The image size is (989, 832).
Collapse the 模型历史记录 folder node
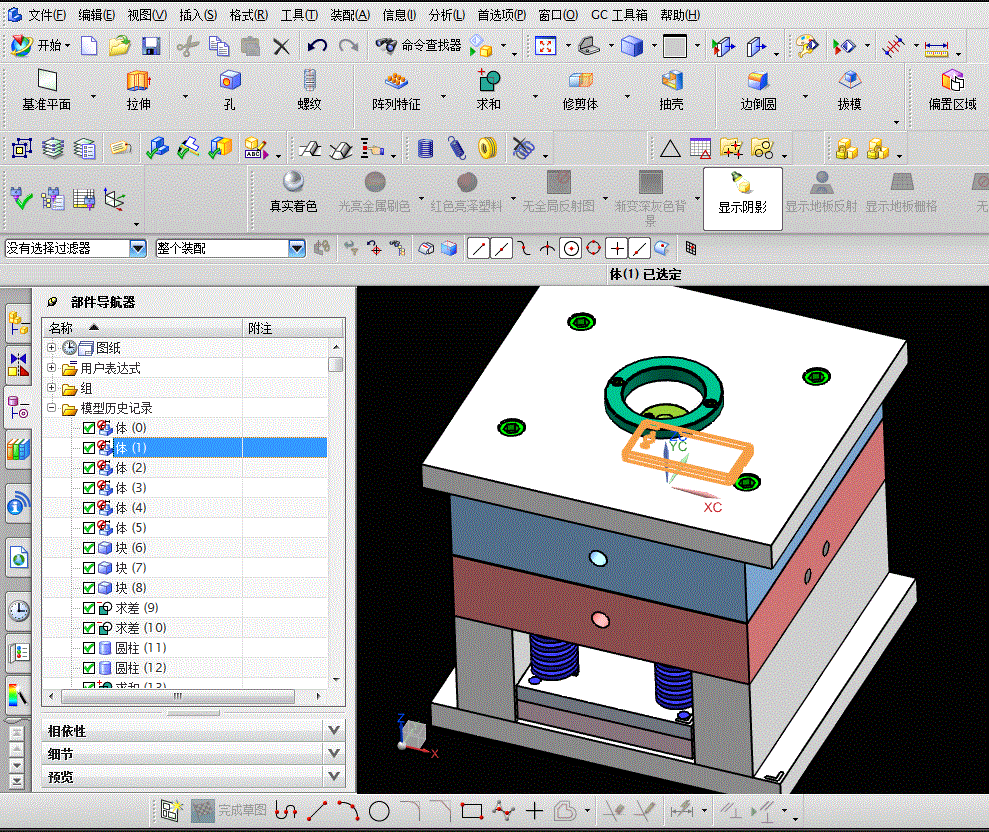[x=52, y=407]
